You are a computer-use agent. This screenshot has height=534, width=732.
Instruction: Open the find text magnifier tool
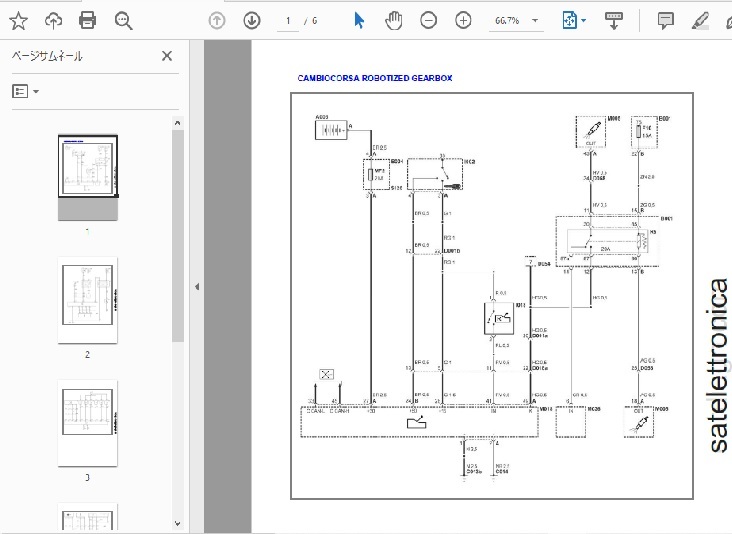tap(123, 21)
